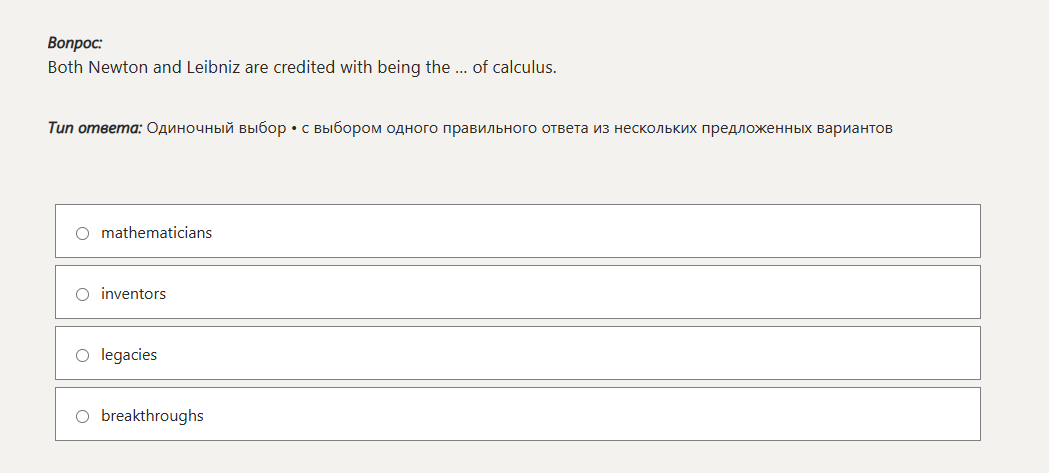1049x473 pixels.
Task: Click the word "Leibniz" in the question
Action: [x=213, y=68]
